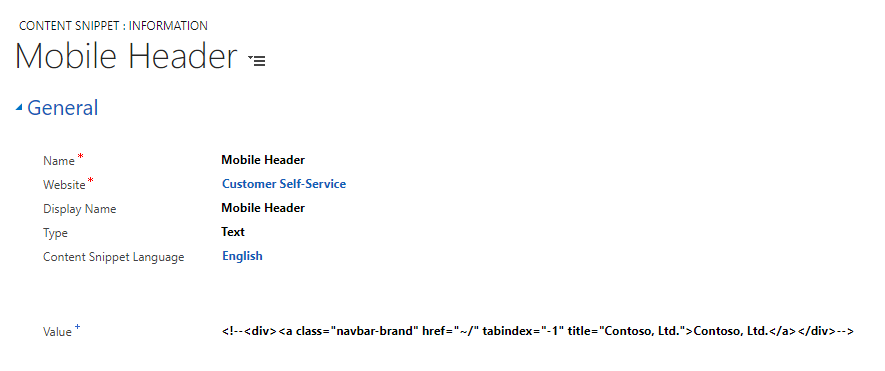
Task: Click the Name field label
Action: coord(59,161)
